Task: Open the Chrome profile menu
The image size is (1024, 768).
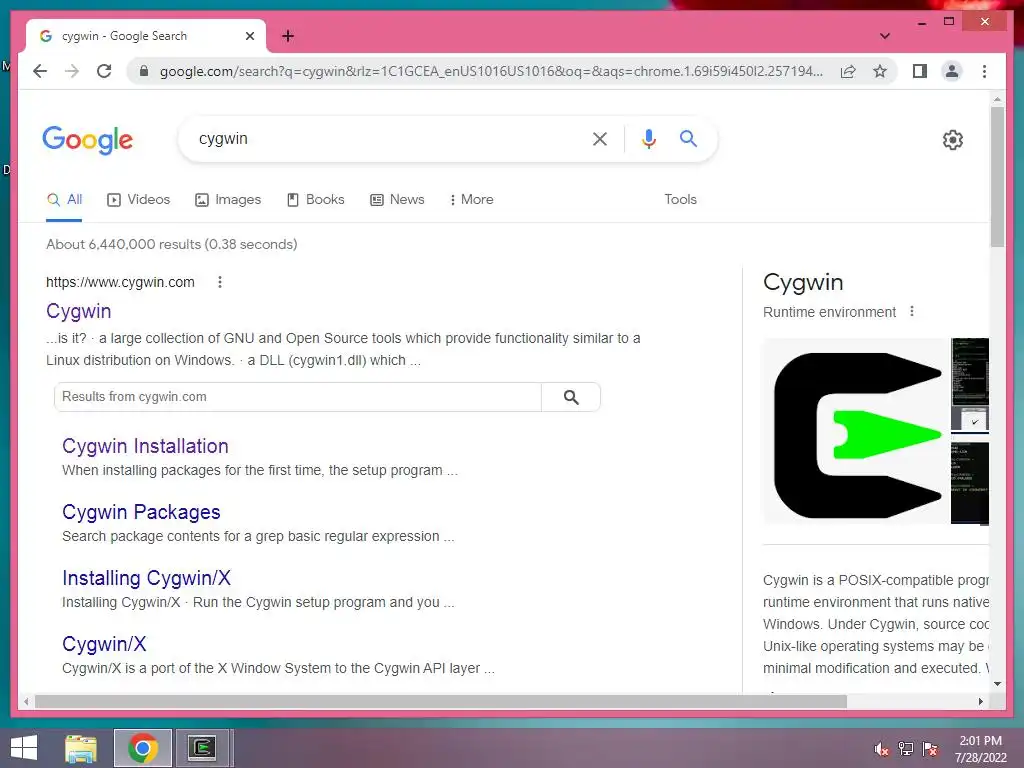Action: tap(952, 71)
